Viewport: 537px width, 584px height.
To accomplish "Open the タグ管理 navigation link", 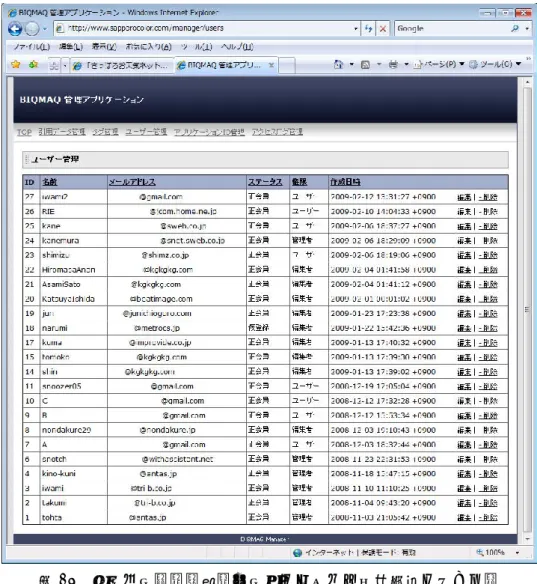I will (105, 132).
